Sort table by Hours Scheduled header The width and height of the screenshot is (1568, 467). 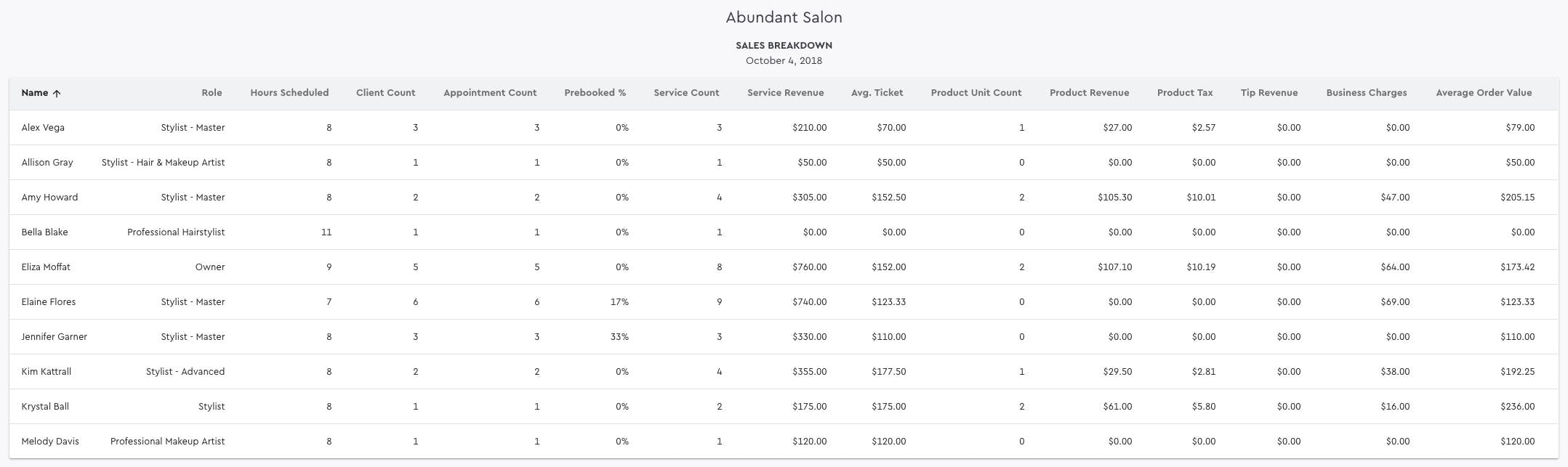tap(289, 93)
